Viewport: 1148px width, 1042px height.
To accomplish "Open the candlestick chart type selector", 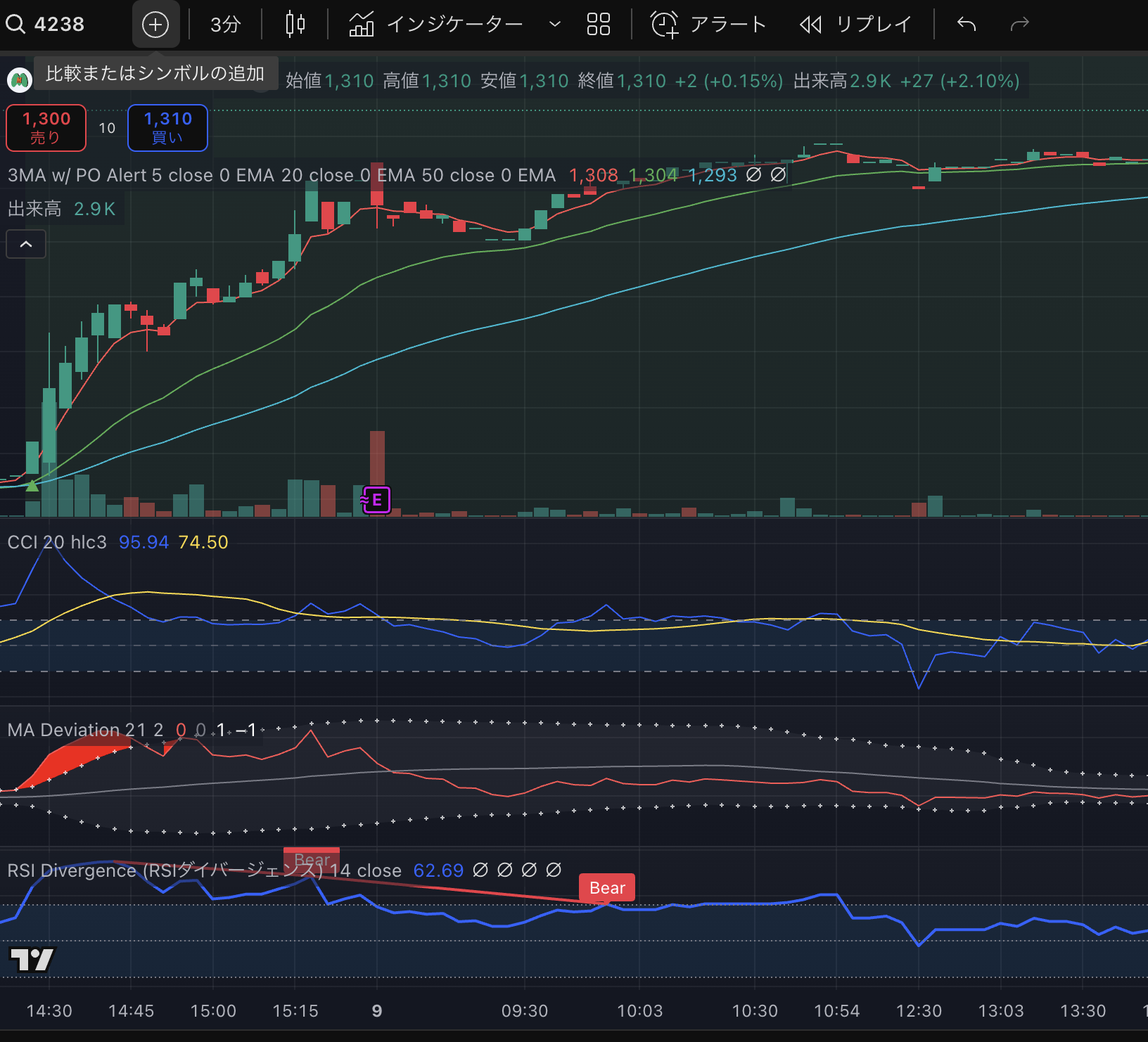I will (x=295, y=25).
